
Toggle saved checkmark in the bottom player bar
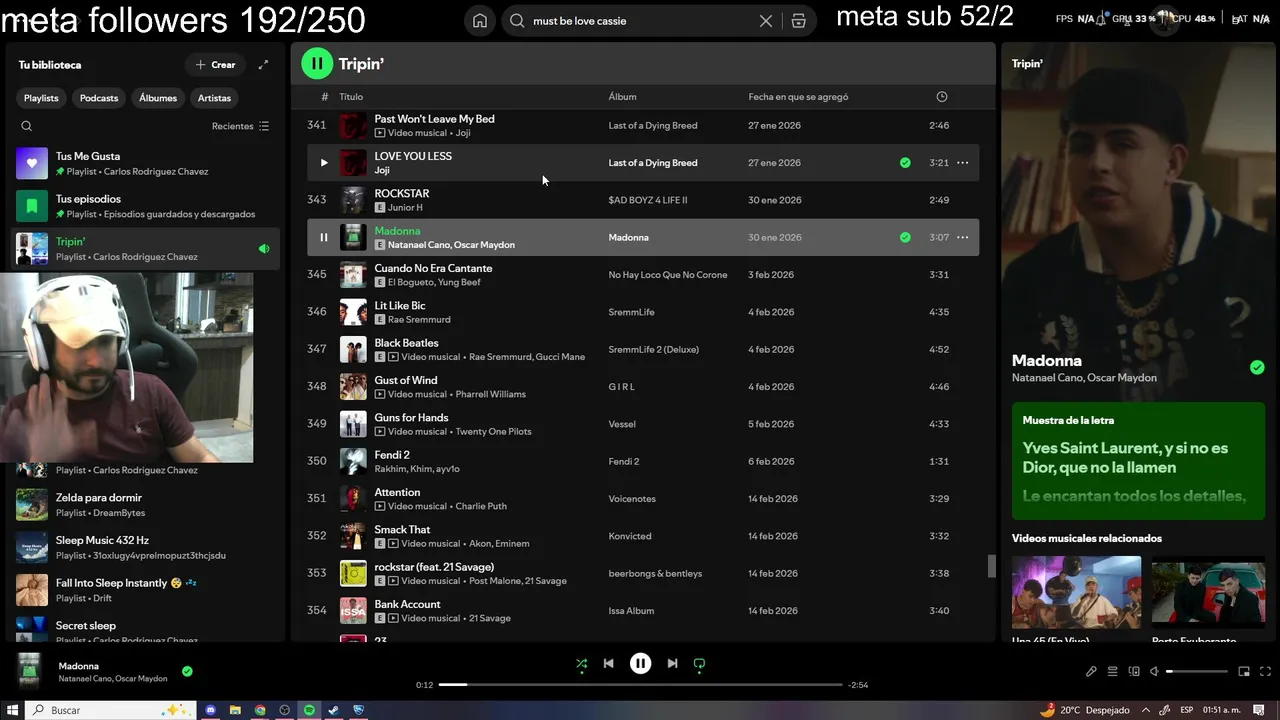[x=187, y=672]
